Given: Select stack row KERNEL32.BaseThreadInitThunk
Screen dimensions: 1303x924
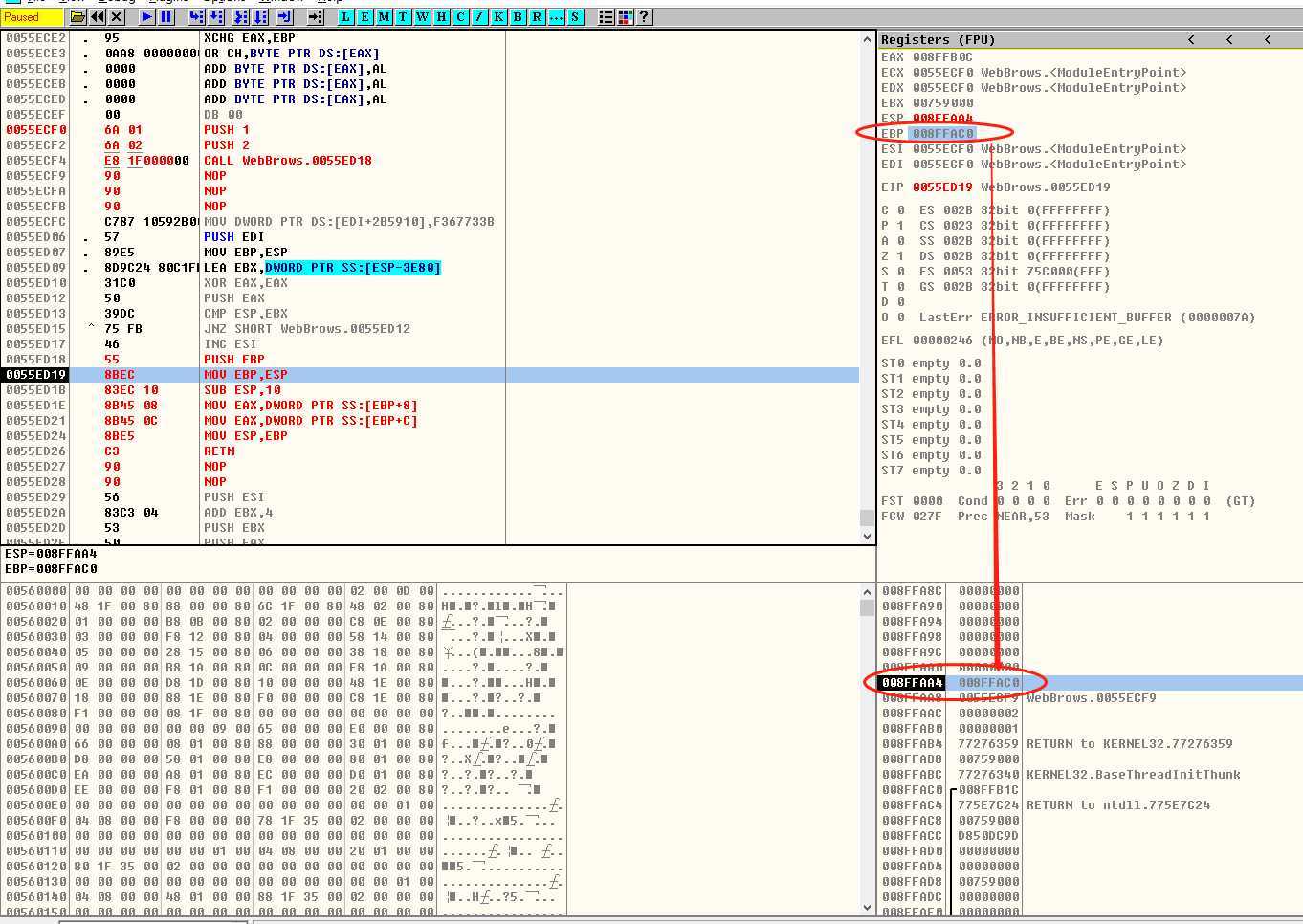Looking at the screenshot, I should tap(1090, 775).
